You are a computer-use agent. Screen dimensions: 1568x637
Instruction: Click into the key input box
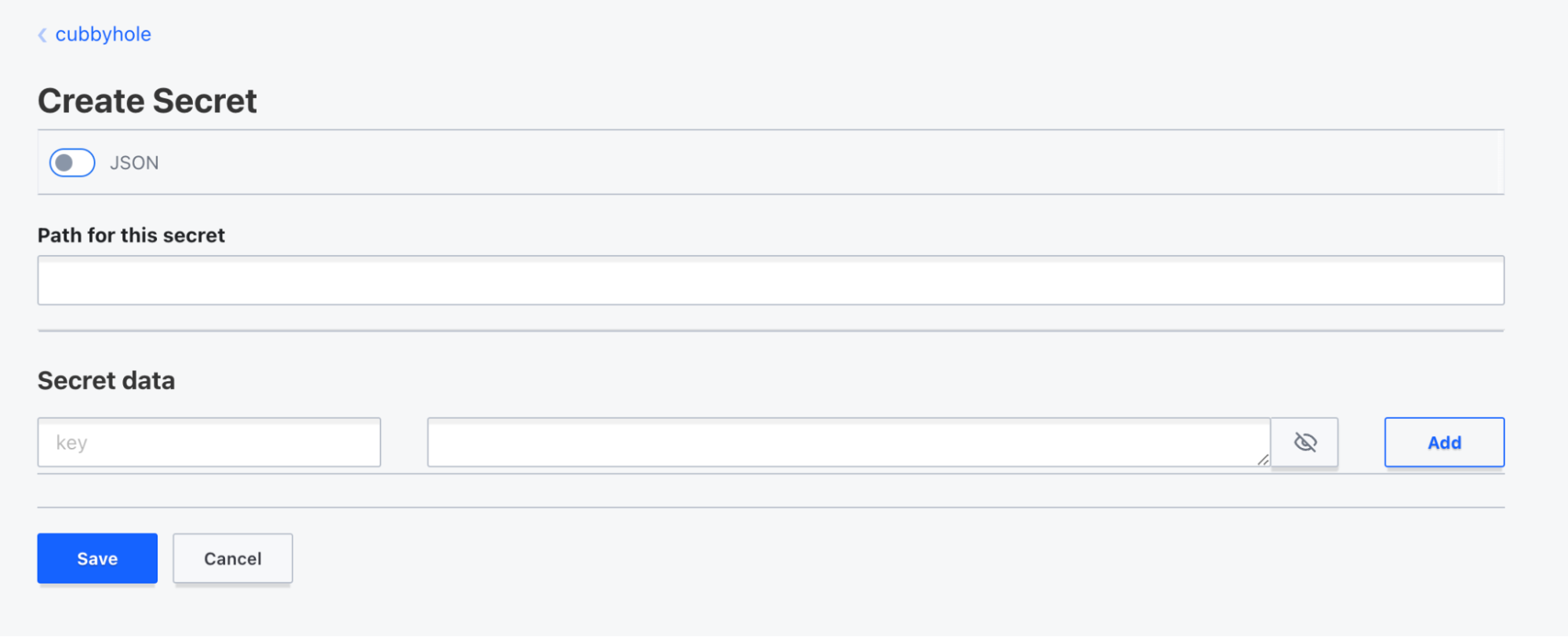209,442
